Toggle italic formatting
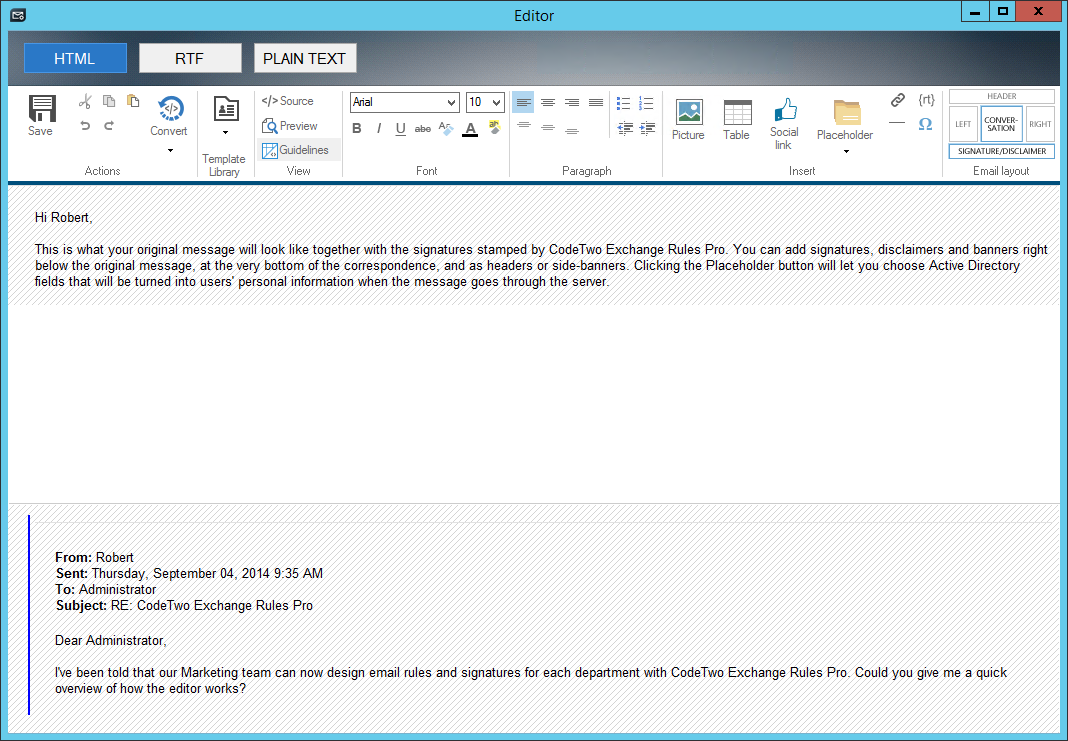Image resolution: width=1068 pixels, height=741 pixels. tap(379, 128)
